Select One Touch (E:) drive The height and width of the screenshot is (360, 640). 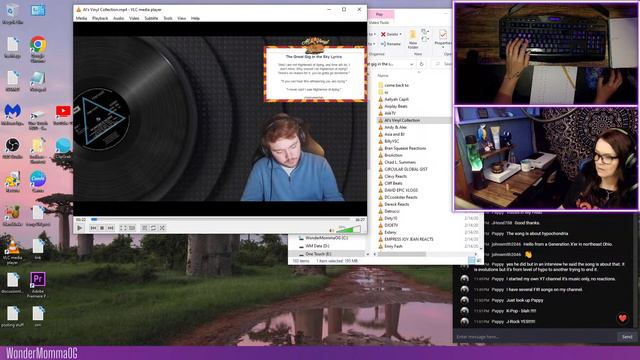point(315,254)
